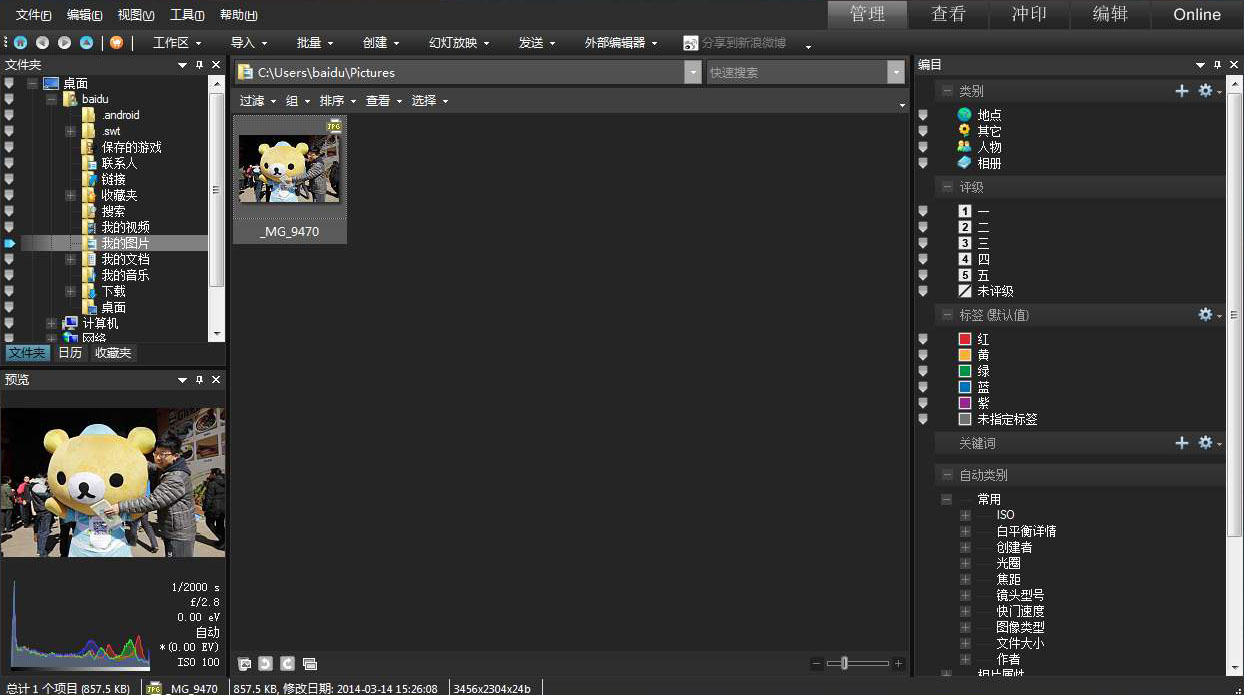1244x695 pixels.
Task: Click the 分享到新浪微博 share icon
Action: tap(691, 43)
